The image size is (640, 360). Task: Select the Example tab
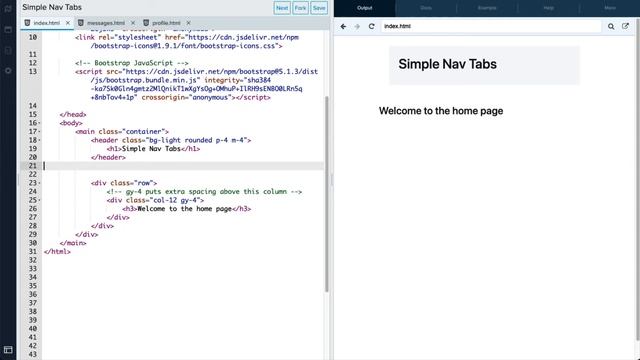point(487,8)
